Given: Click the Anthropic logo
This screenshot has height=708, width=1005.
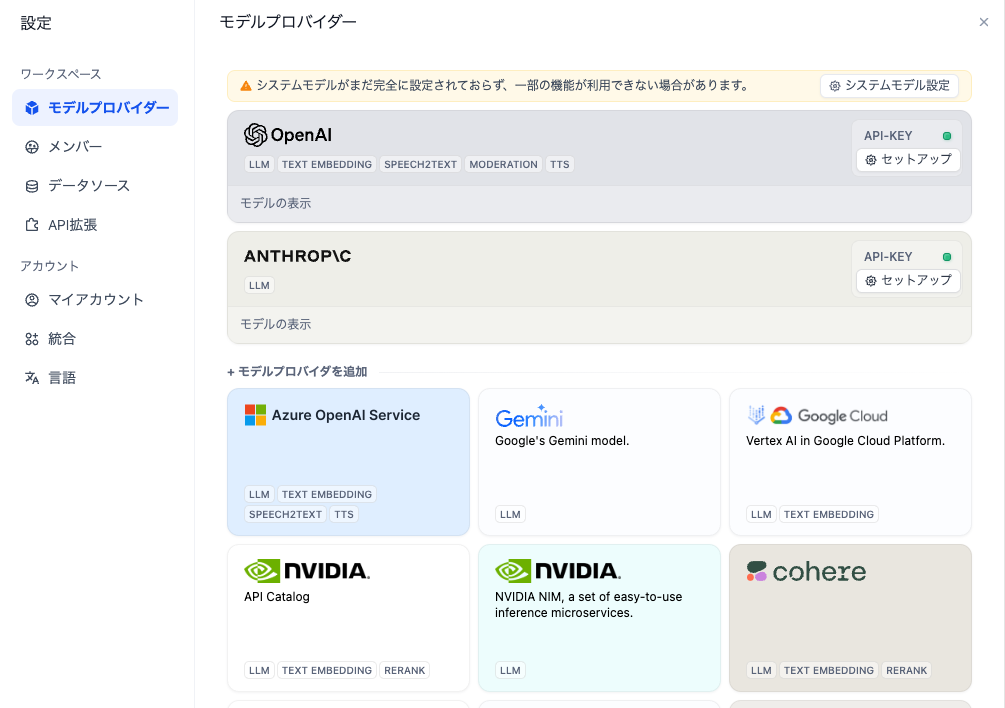Looking at the screenshot, I should coord(297,256).
